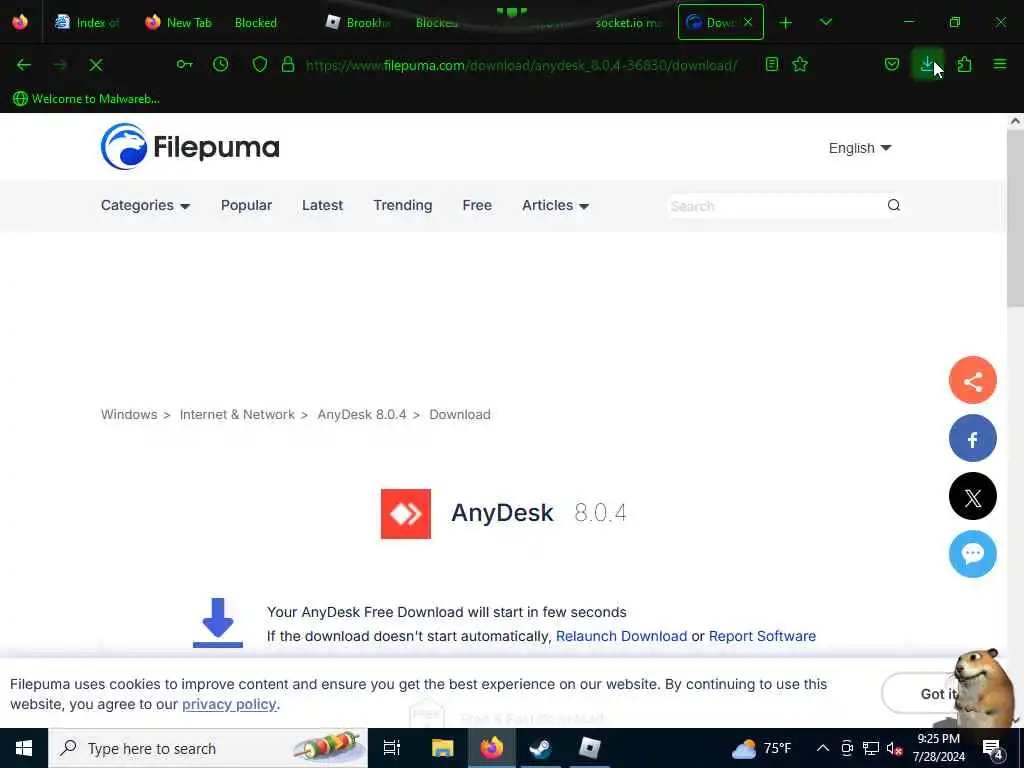Image resolution: width=1024 pixels, height=768 pixels.
Task: Click Report Software link
Action: point(762,636)
